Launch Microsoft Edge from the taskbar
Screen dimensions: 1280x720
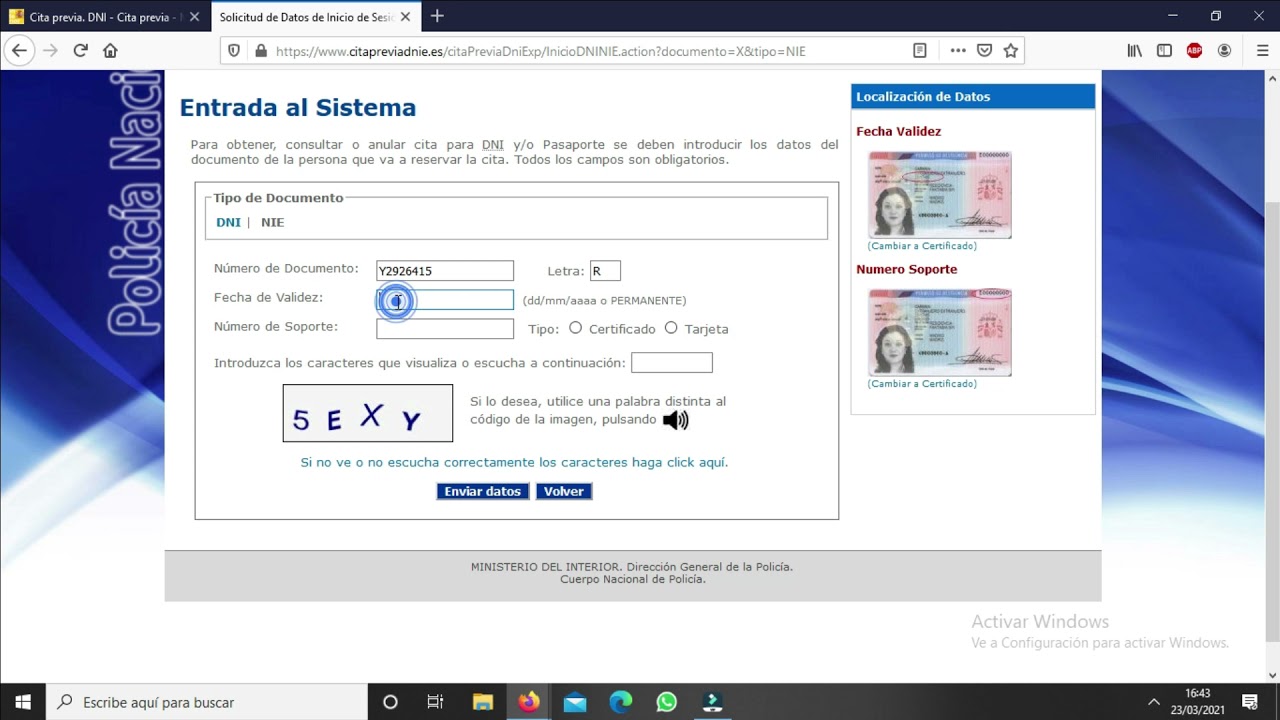click(x=621, y=702)
